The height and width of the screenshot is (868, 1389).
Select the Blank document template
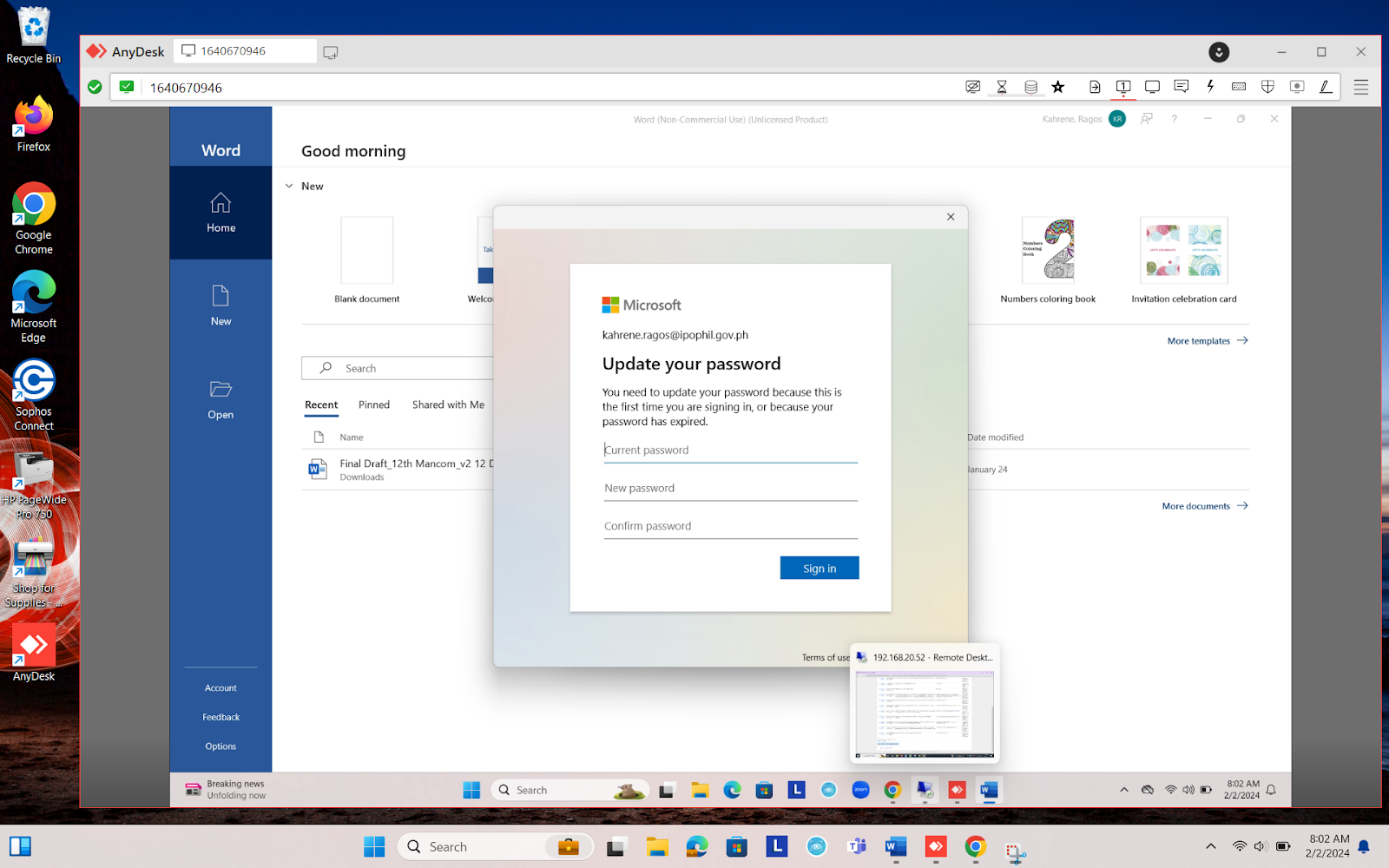click(367, 260)
